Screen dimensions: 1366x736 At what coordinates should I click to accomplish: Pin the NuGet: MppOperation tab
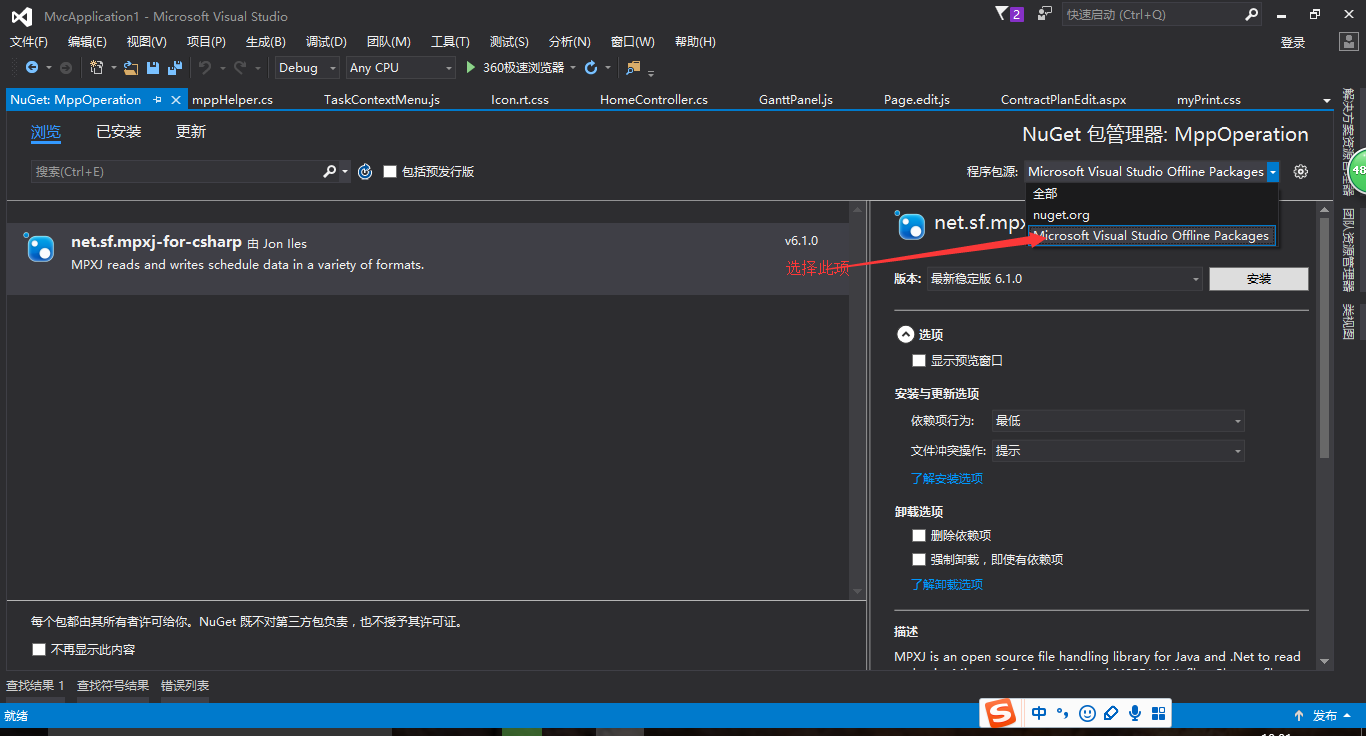(157, 100)
